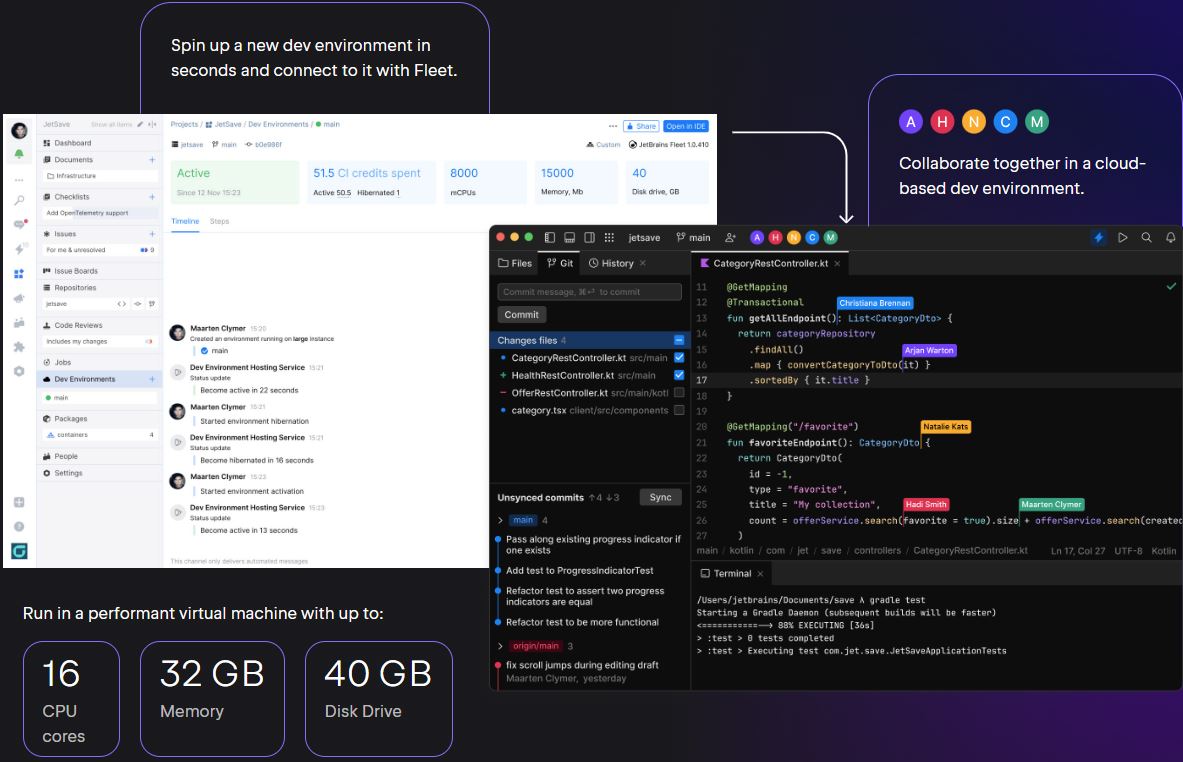Image resolution: width=1183 pixels, height=762 pixels.
Task: Open the Steps tab in Space
Action: tap(220, 222)
